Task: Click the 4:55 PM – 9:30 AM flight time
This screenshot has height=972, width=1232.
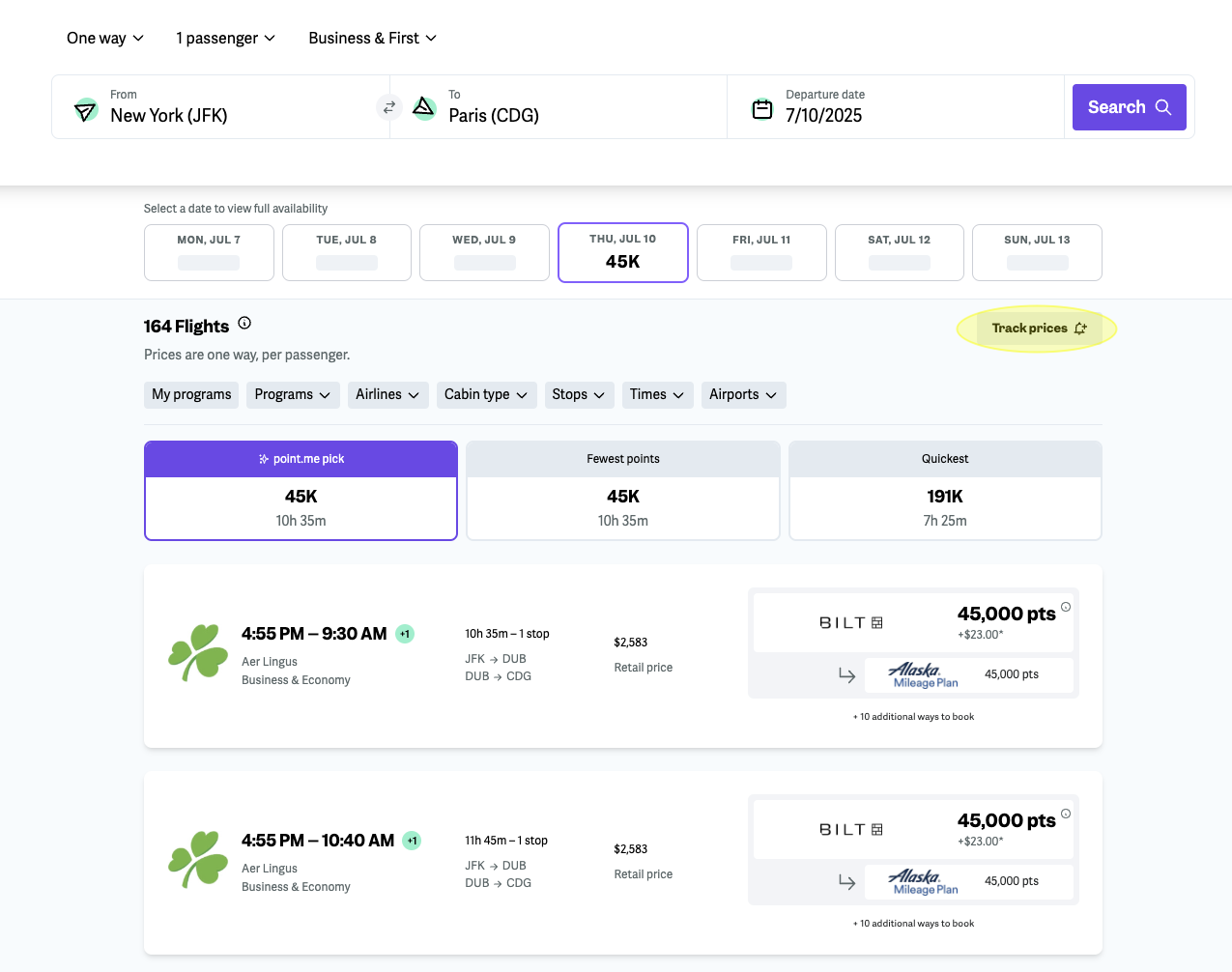Action: pyautogui.click(x=314, y=634)
